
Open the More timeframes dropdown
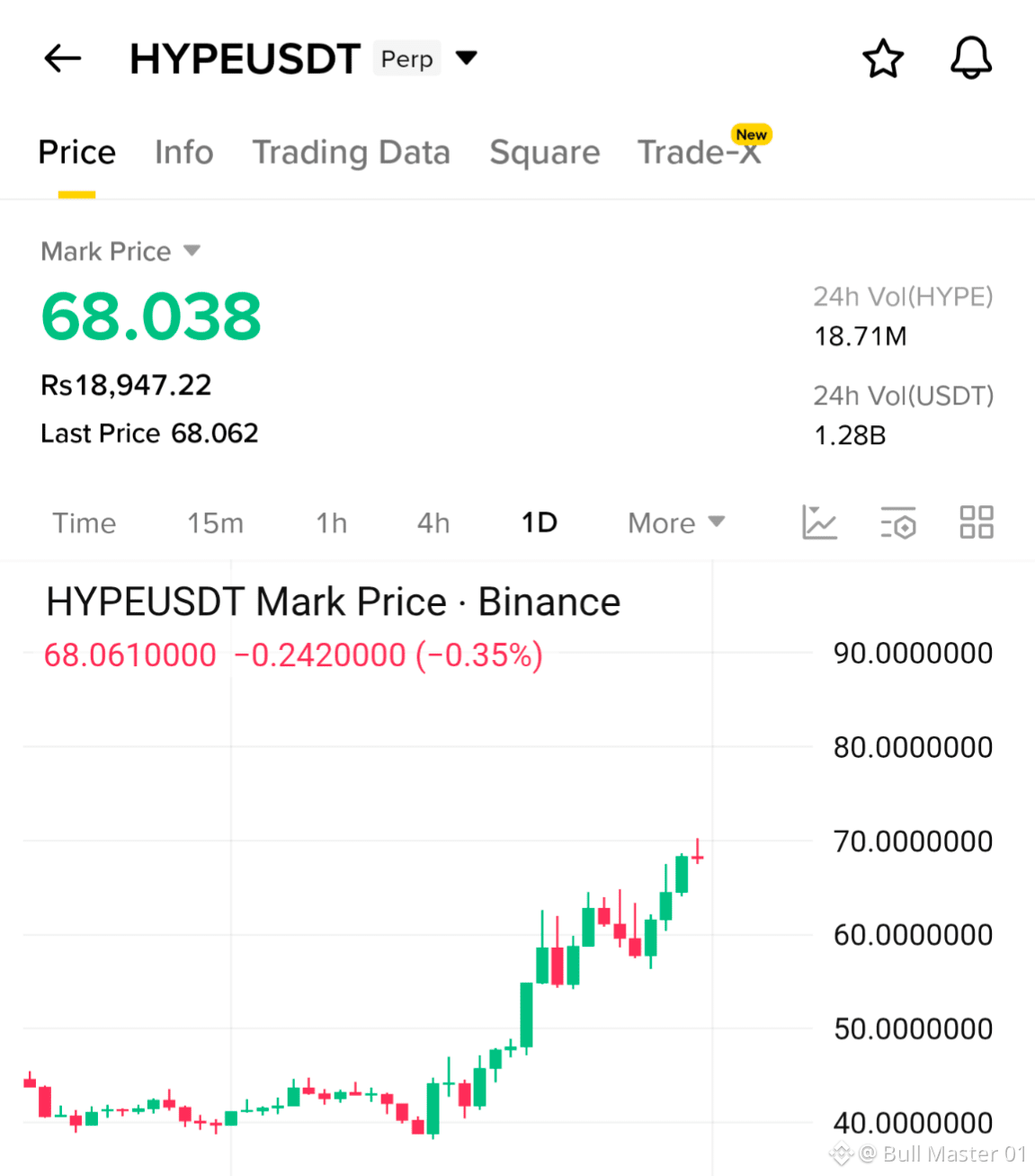pos(676,522)
